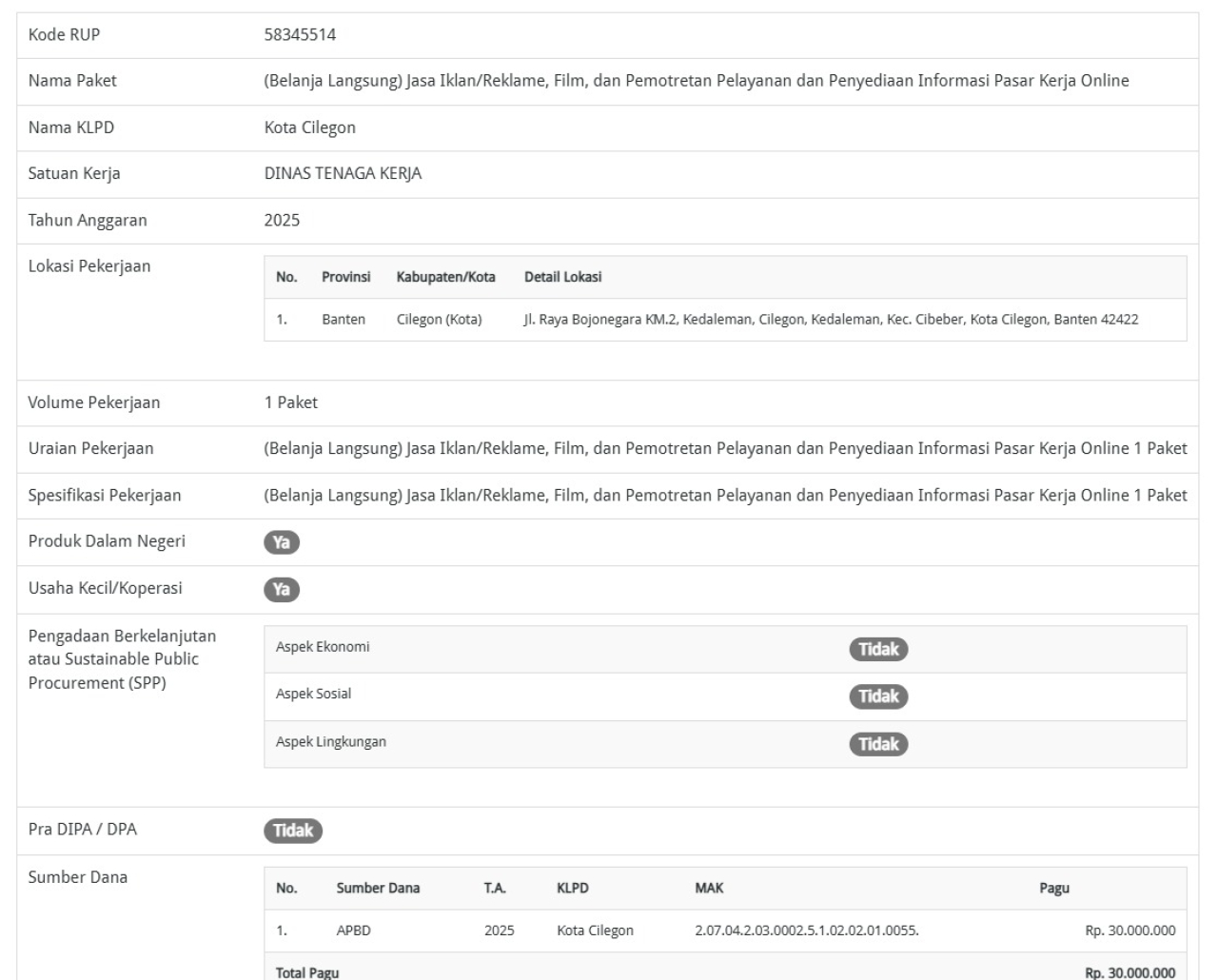
Task: Click the Provinsi column header
Action: click(x=345, y=277)
